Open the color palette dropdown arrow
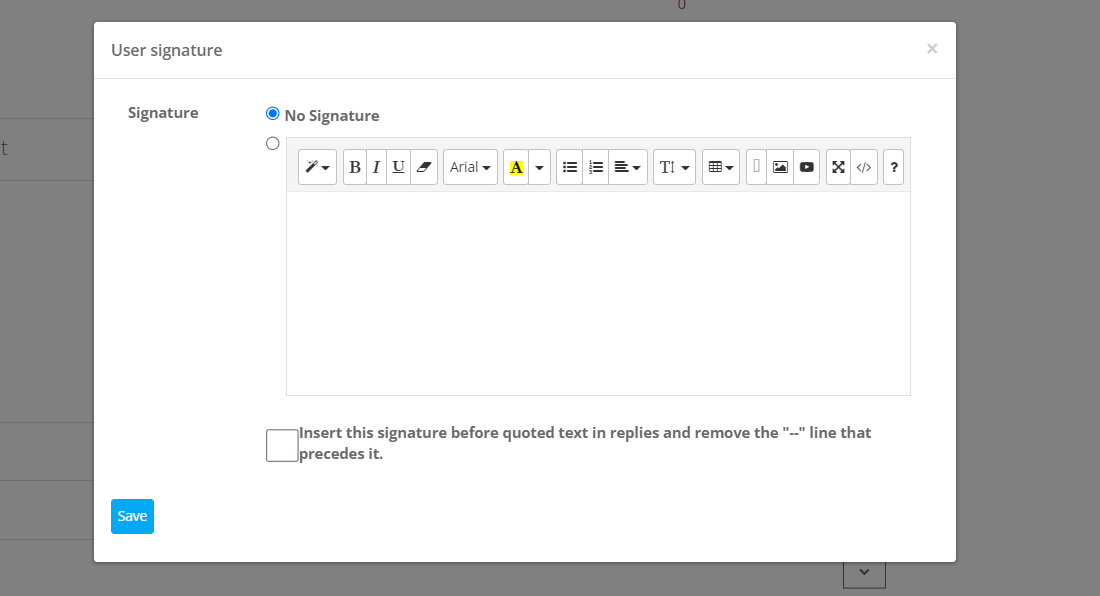 pos(539,167)
